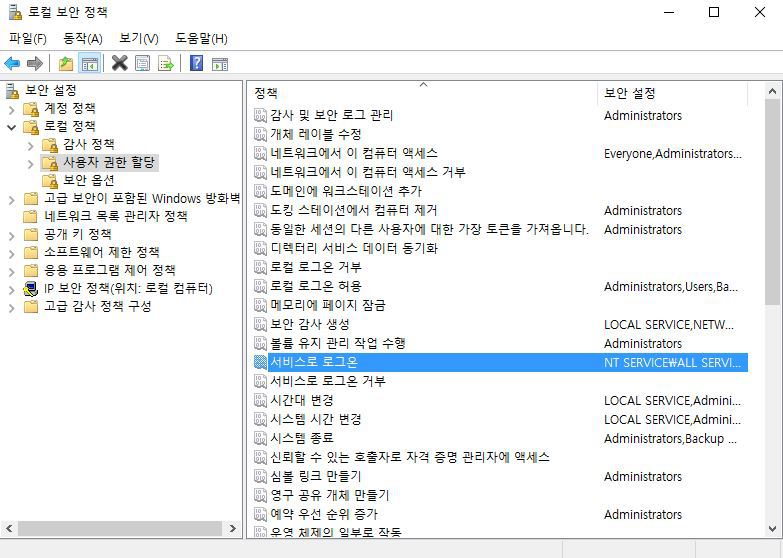
Task: Expand 고급 보안이 포함된 Windows 방화벽 node
Action: pyautogui.click(x=12, y=199)
